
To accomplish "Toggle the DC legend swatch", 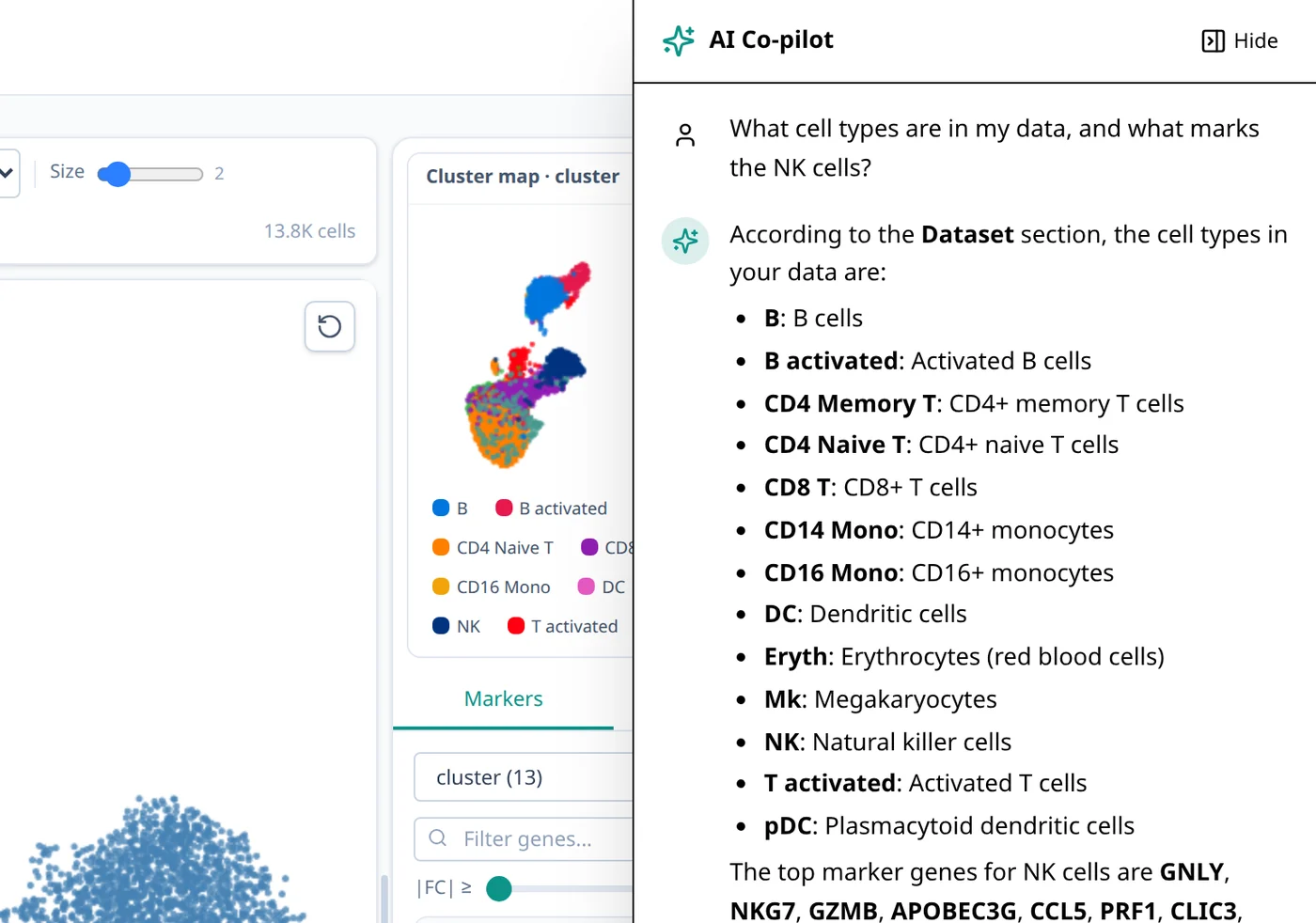I will pos(587,587).
